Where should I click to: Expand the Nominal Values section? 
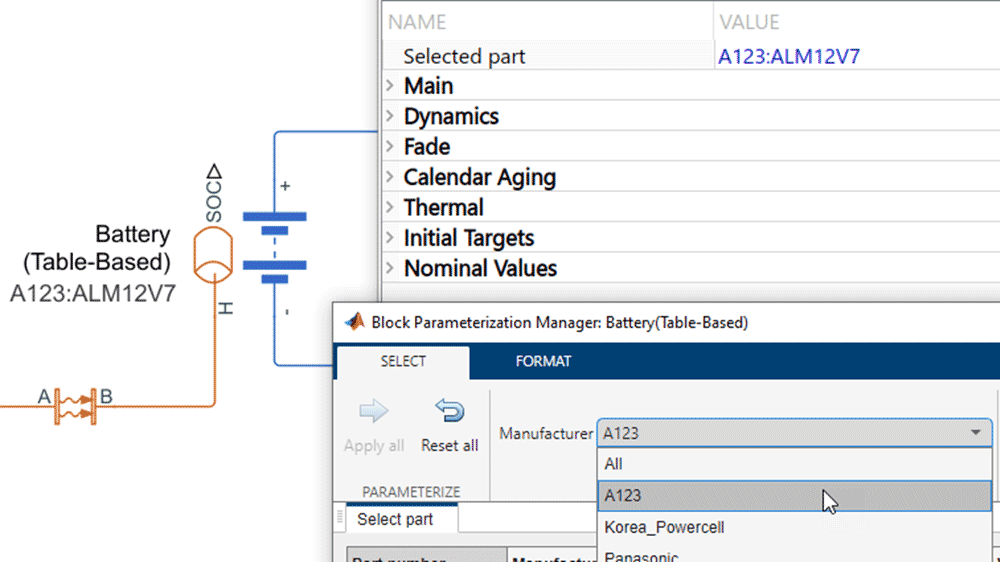click(x=391, y=269)
